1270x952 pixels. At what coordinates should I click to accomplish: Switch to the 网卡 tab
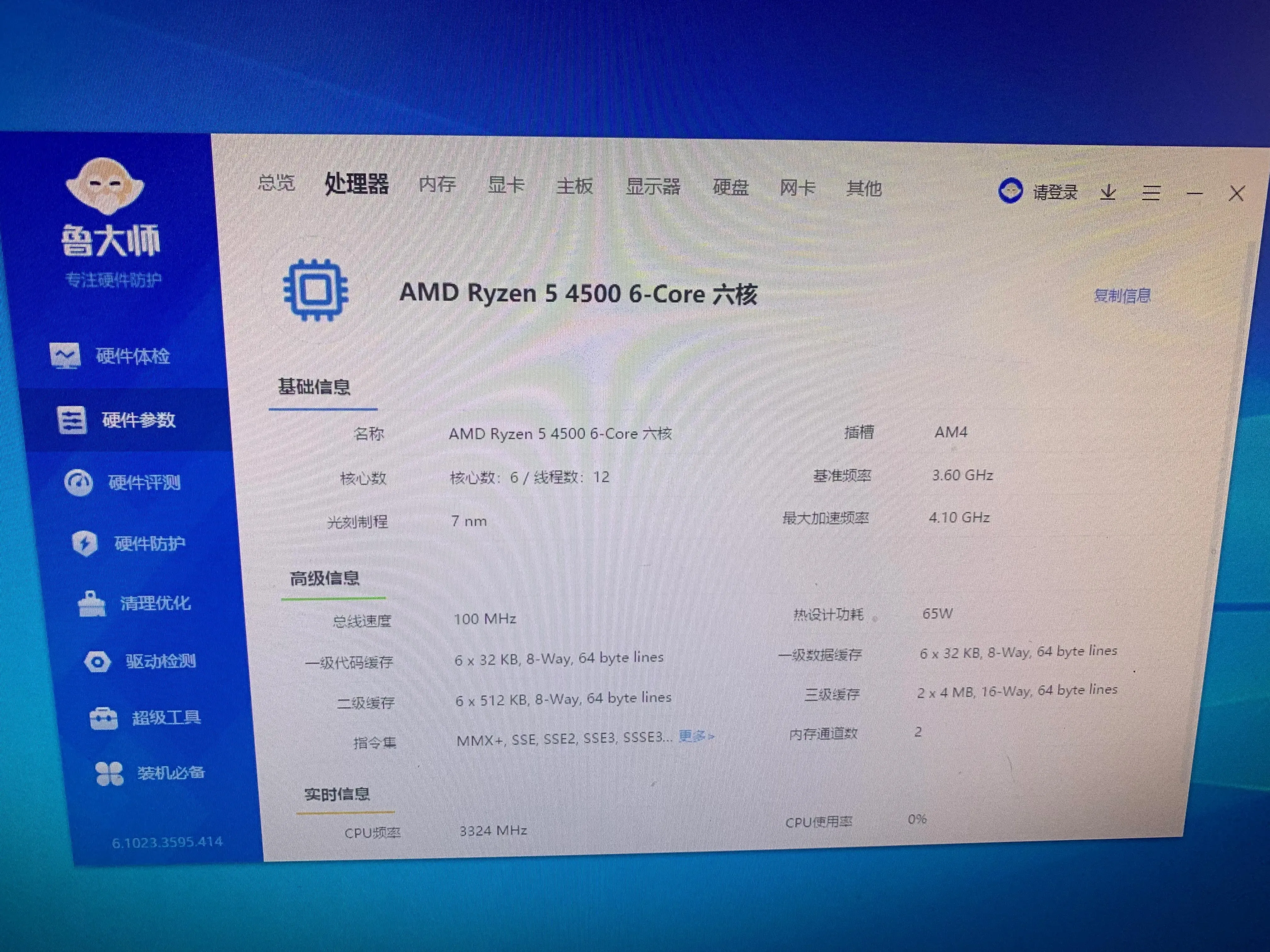tap(798, 188)
